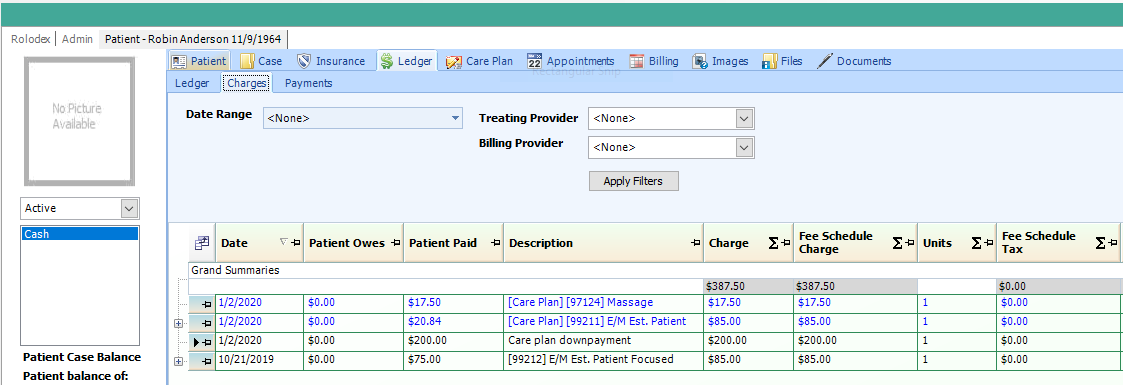Switch to the Payments sub-tab

[309, 83]
